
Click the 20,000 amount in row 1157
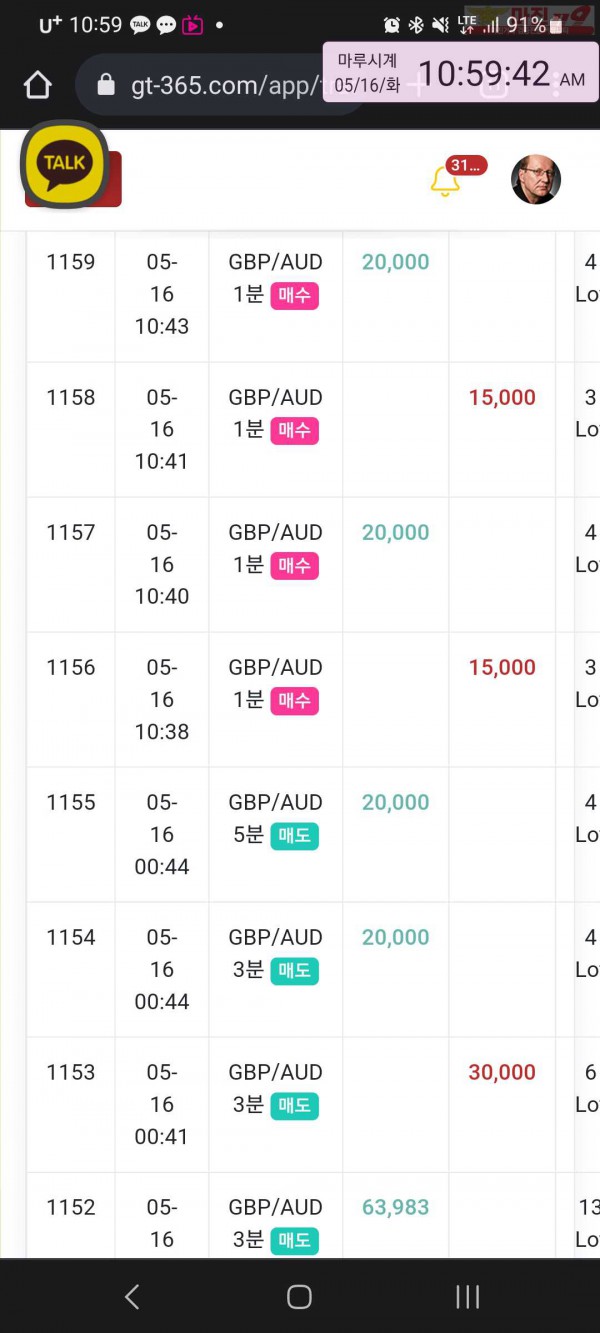click(396, 533)
